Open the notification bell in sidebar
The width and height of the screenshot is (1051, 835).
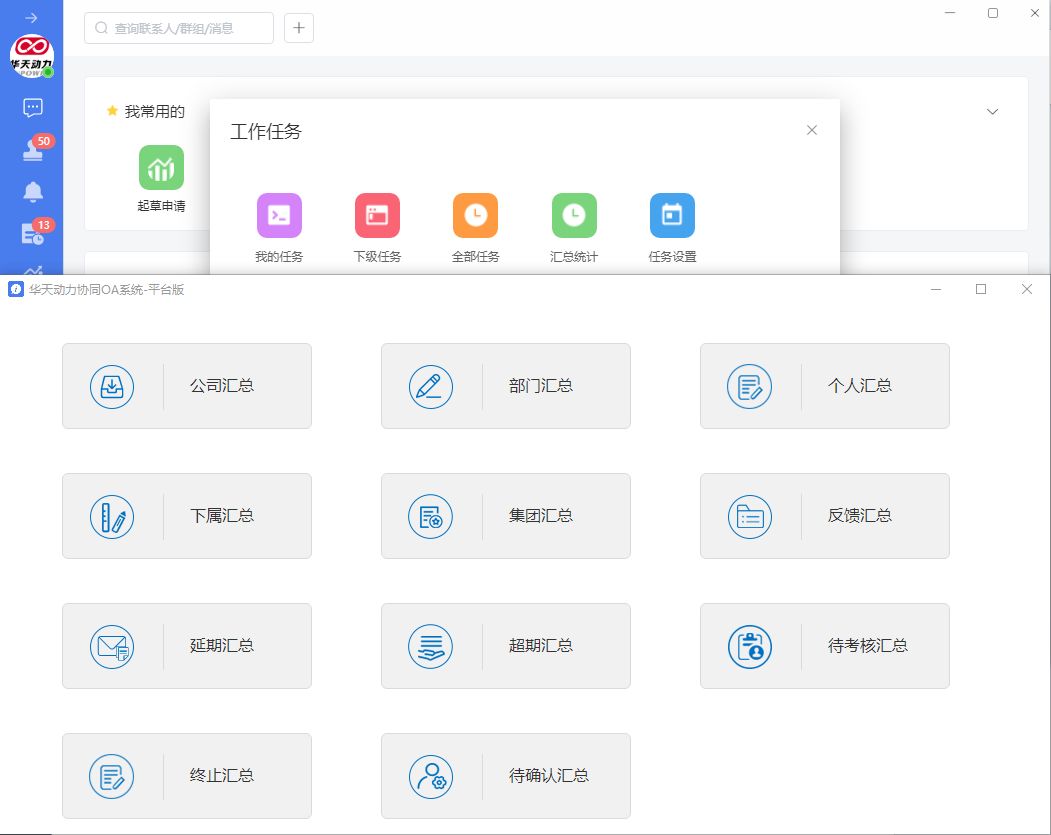32,192
